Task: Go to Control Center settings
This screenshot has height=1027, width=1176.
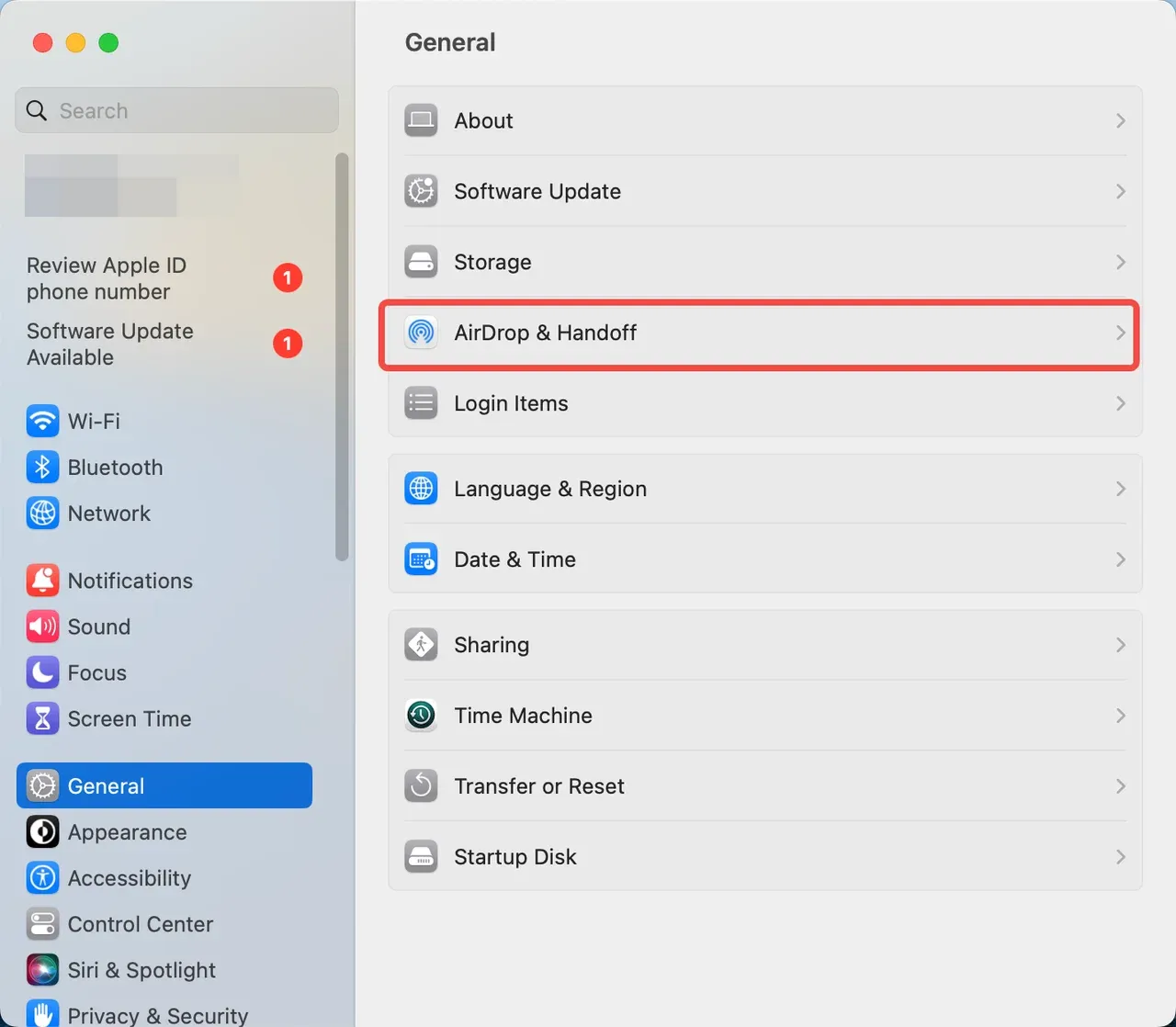Action: coord(164,924)
